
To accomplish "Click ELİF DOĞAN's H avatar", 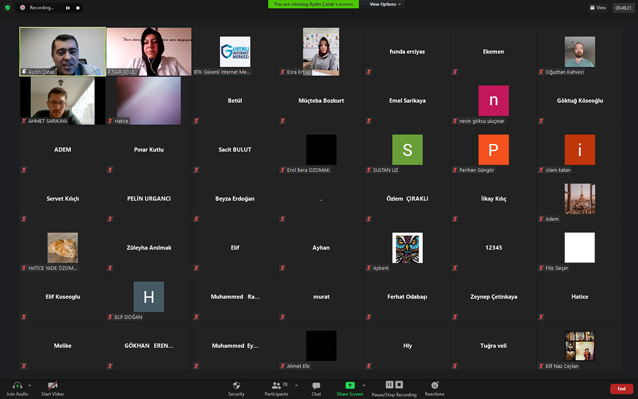I will [x=149, y=297].
